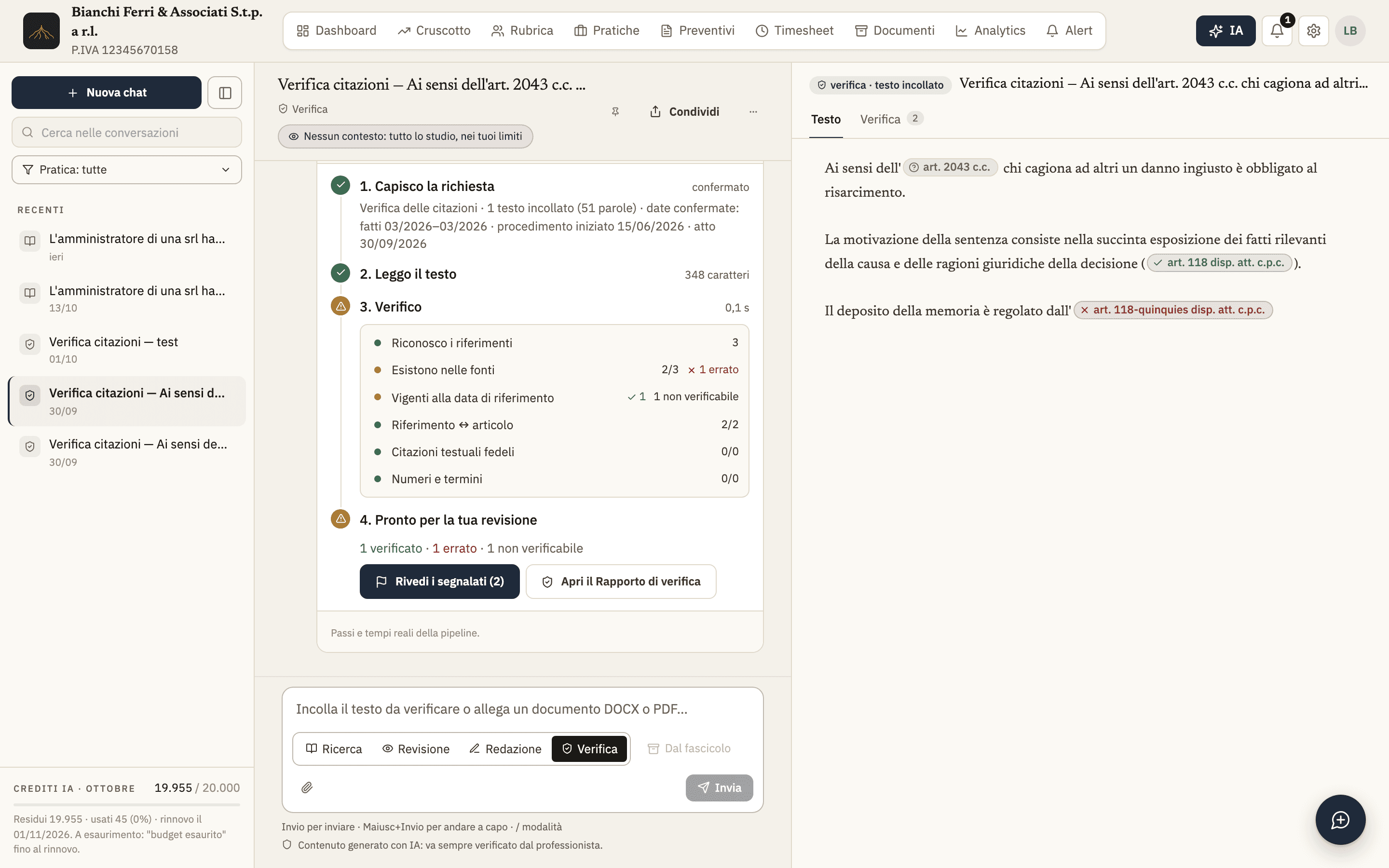Image resolution: width=1389 pixels, height=868 pixels.
Task: Click the Crediti IA usage bar
Action: point(126,805)
